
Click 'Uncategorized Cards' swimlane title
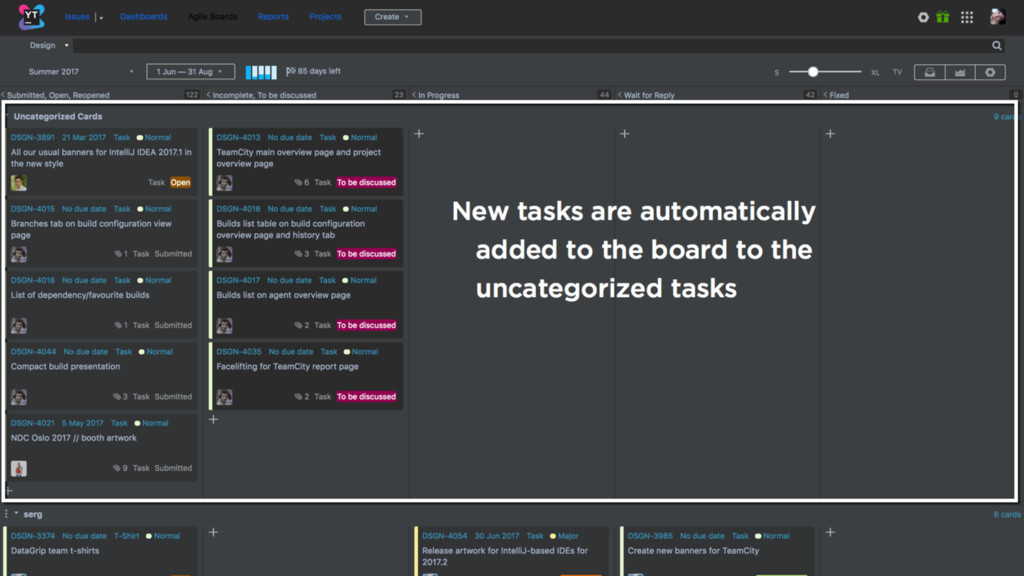[x=58, y=116]
